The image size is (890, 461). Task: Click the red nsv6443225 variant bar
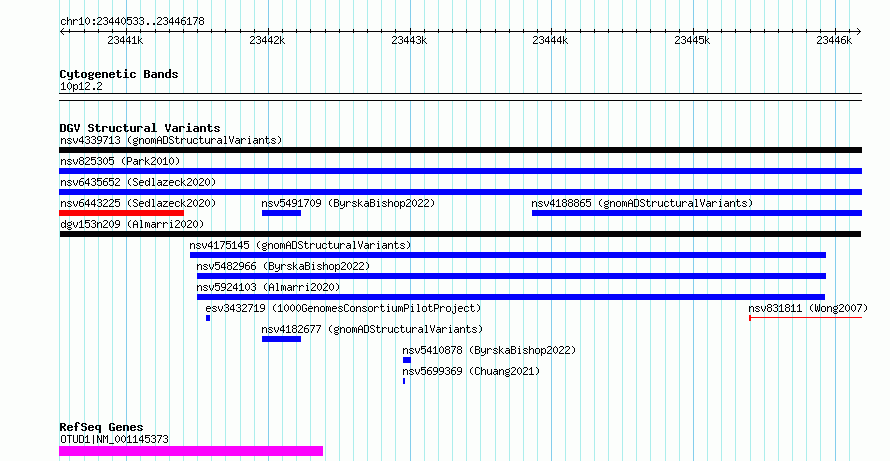[121, 213]
